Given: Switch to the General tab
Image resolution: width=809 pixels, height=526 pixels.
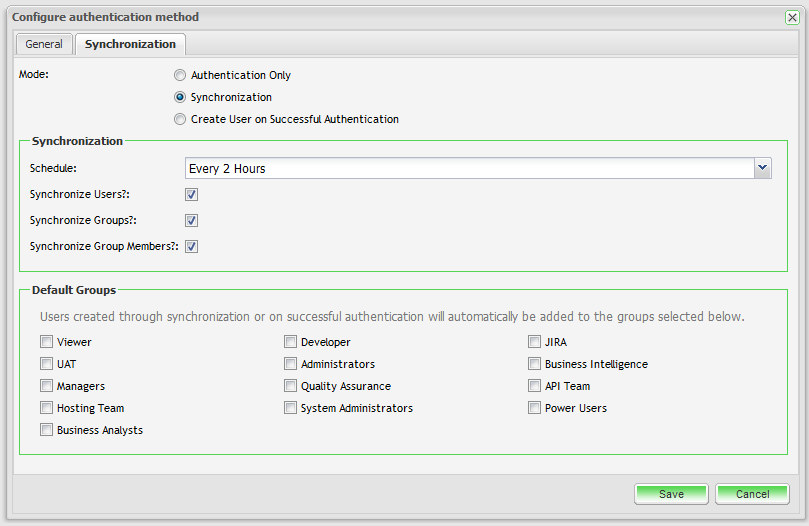Looking at the screenshot, I should tap(44, 44).
